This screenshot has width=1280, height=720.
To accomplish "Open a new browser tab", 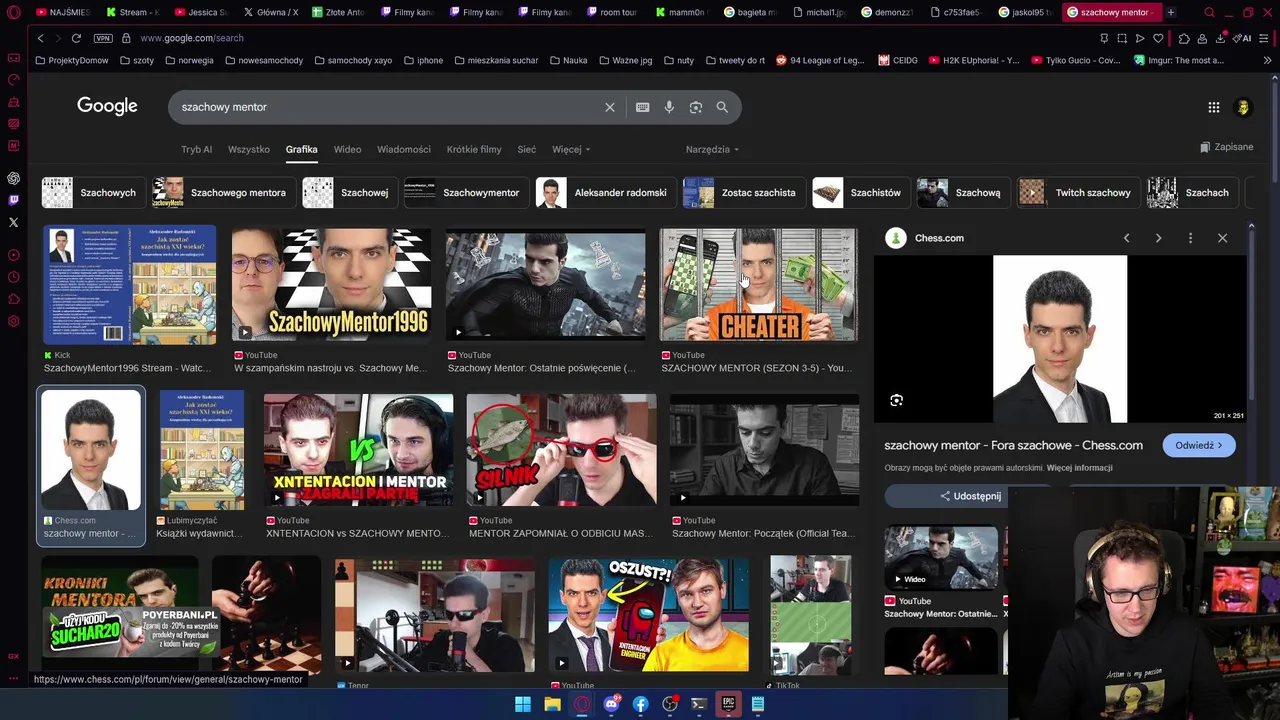I will (x=1171, y=12).
